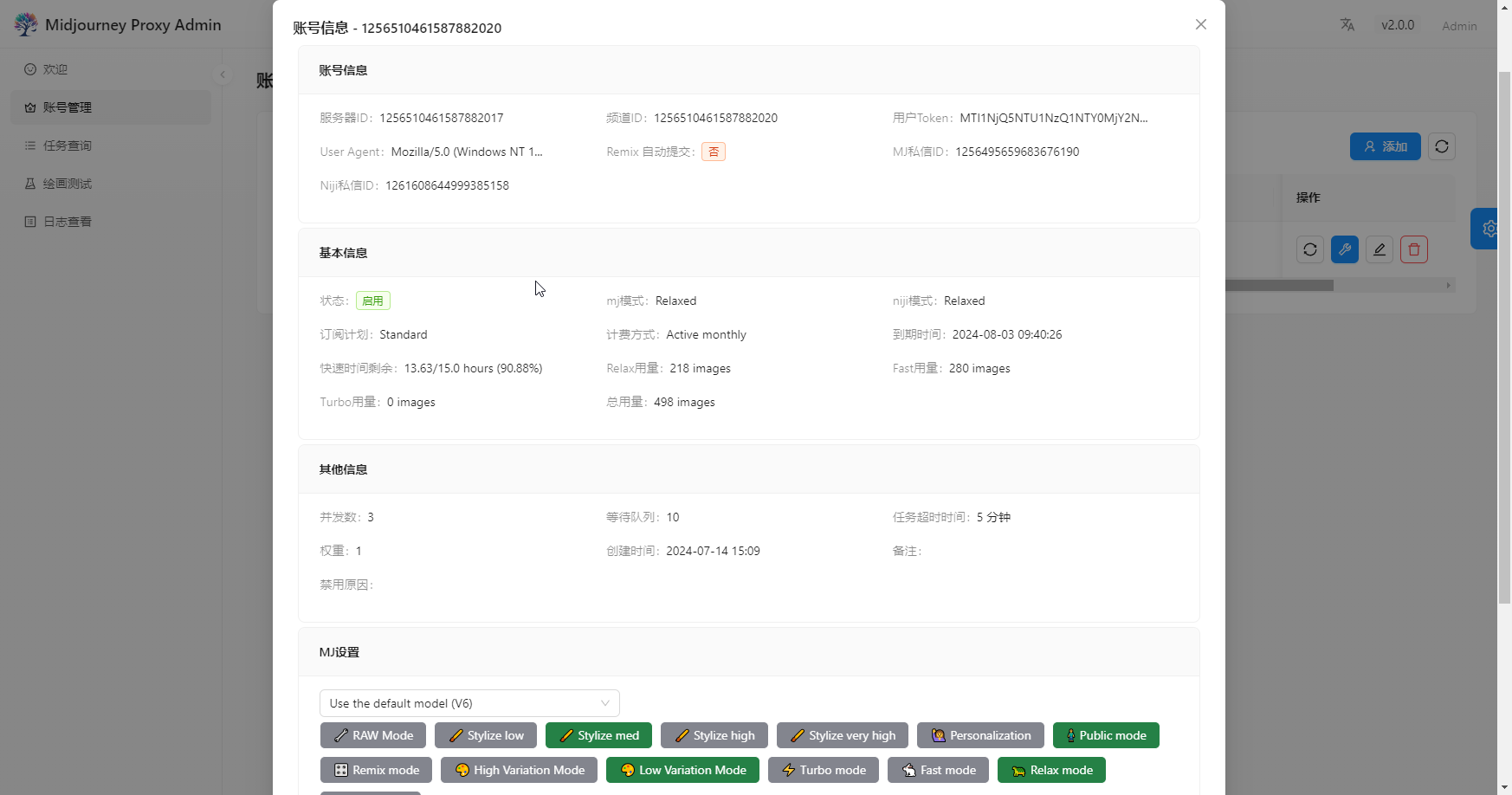This screenshot has width=1512, height=795.
Task: Toggle Relax mode
Action: click(x=1051, y=770)
